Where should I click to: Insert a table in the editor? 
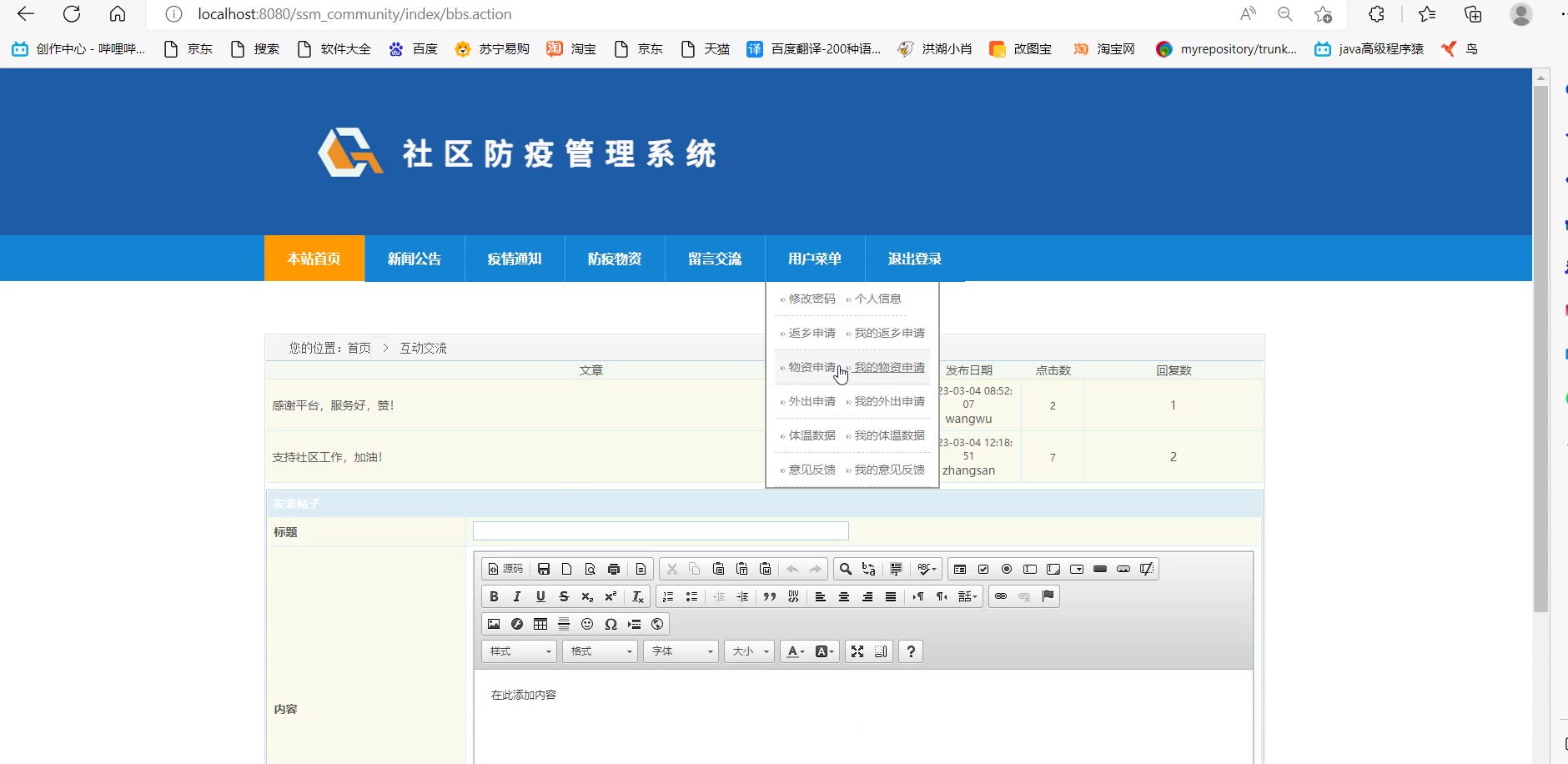click(540, 624)
